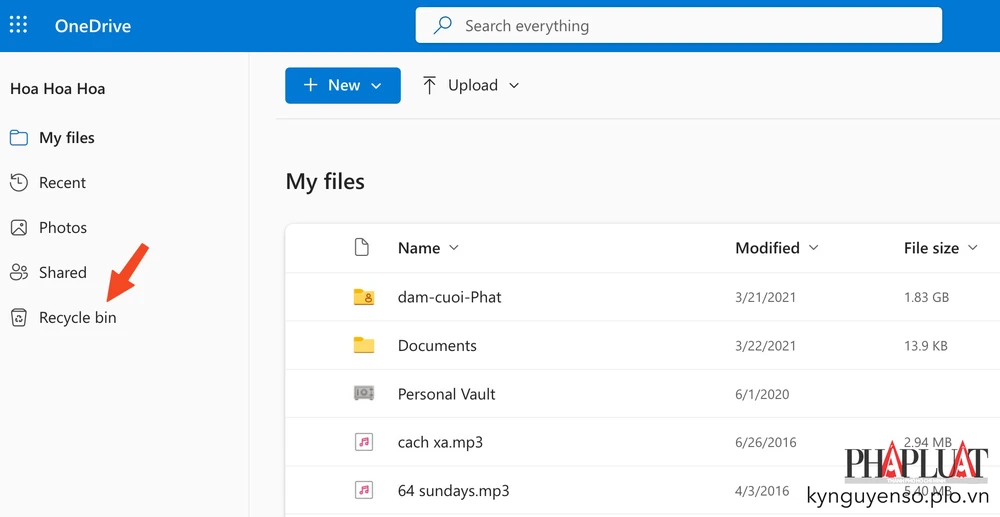Viewport: 1000px width, 517px height.
Task: Click the file type column header icon
Action: (362, 247)
